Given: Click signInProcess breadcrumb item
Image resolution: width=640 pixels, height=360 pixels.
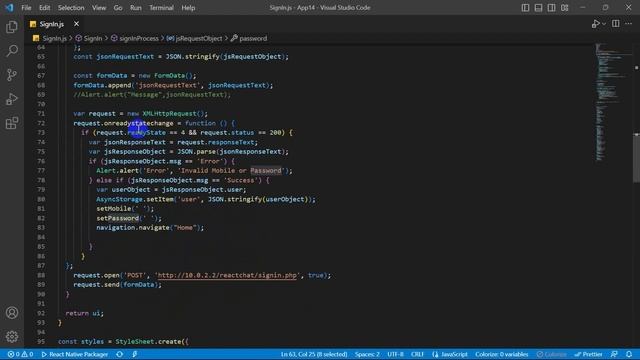Looking at the screenshot, I should coord(139,38).
